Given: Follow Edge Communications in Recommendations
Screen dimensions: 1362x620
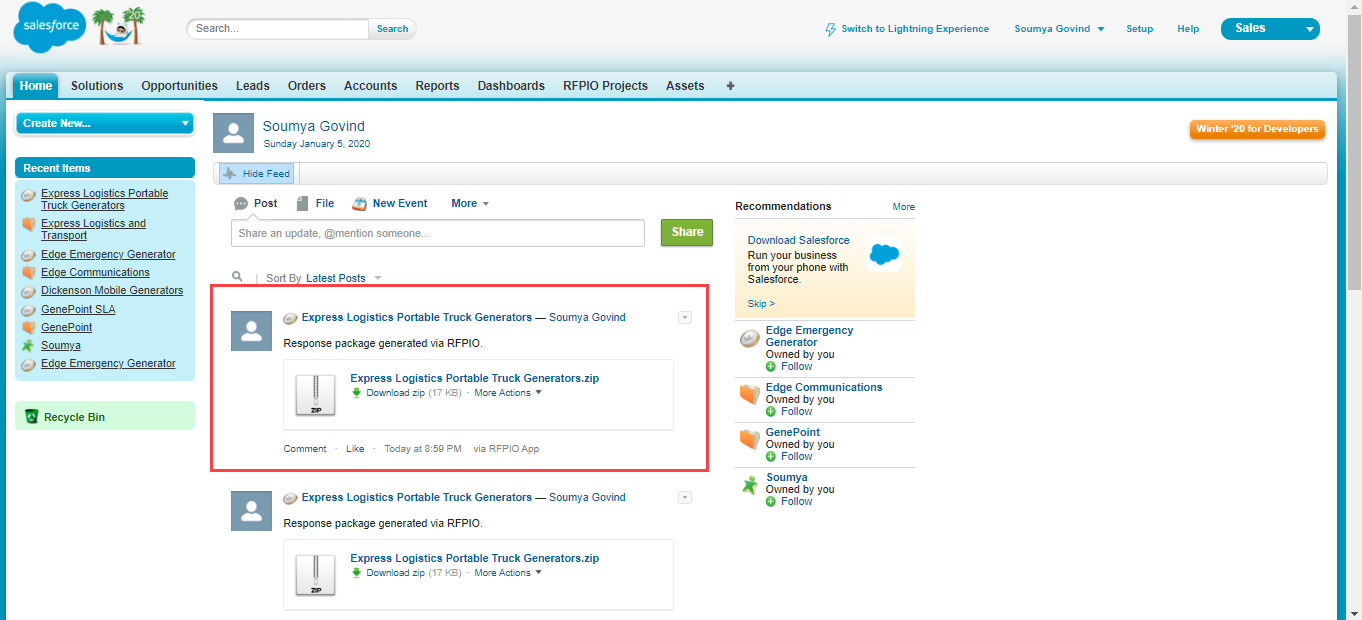Looking at the screenshot, I should pos(797,411).
